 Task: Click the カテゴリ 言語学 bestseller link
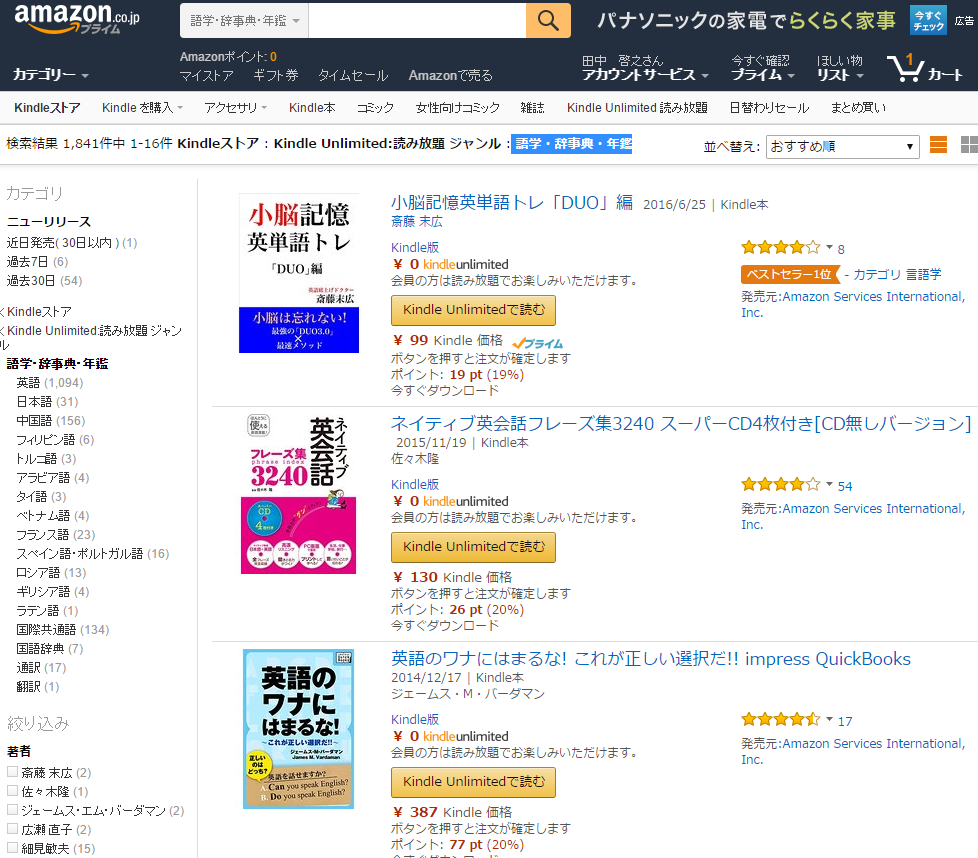coord(897,274)
